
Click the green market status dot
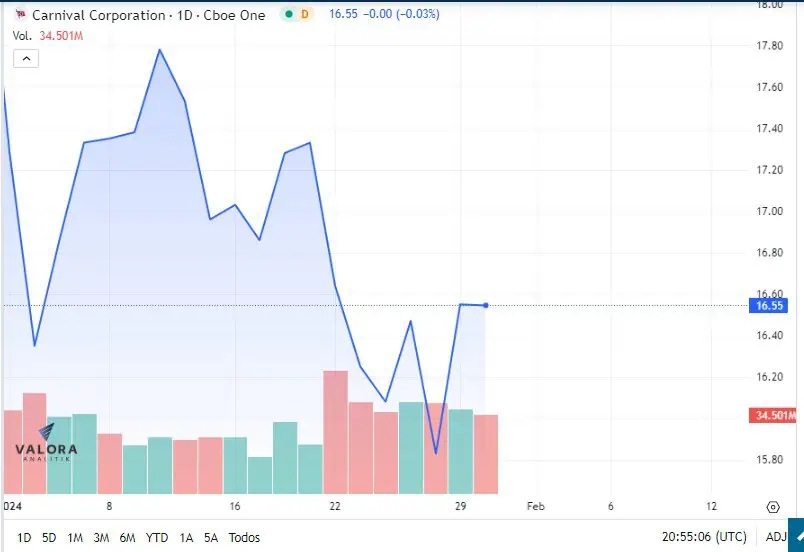point(289,14)
